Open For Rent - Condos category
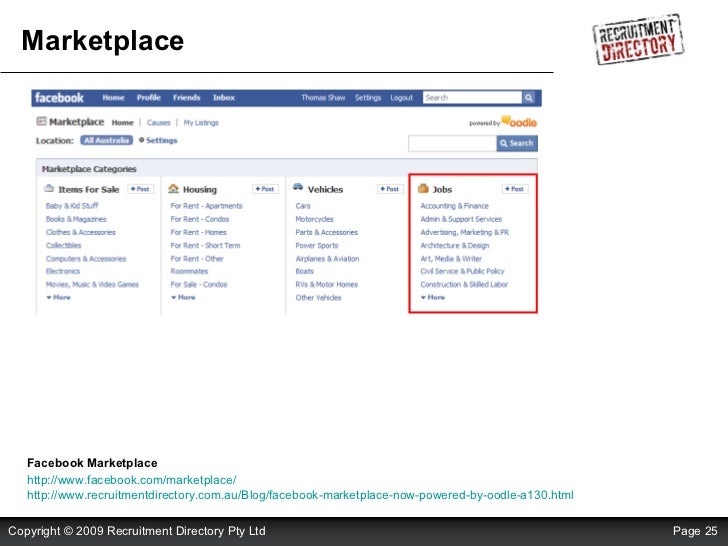This screenshot has width=728, height=546. point(200,219)
